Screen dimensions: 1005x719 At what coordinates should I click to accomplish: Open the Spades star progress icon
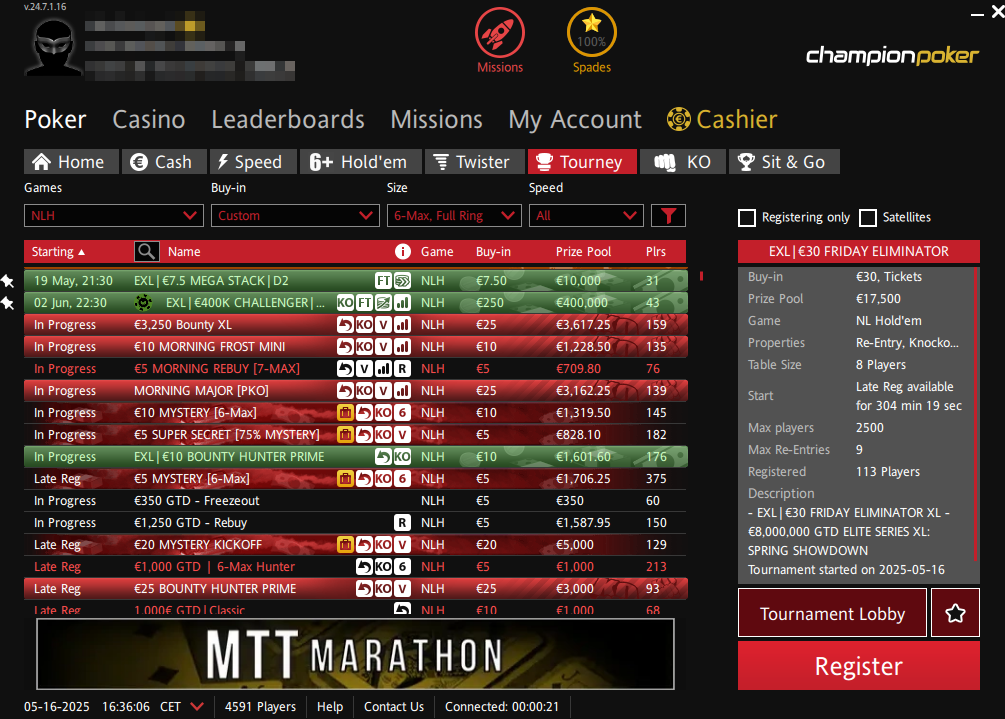click(x=592, y=33)
